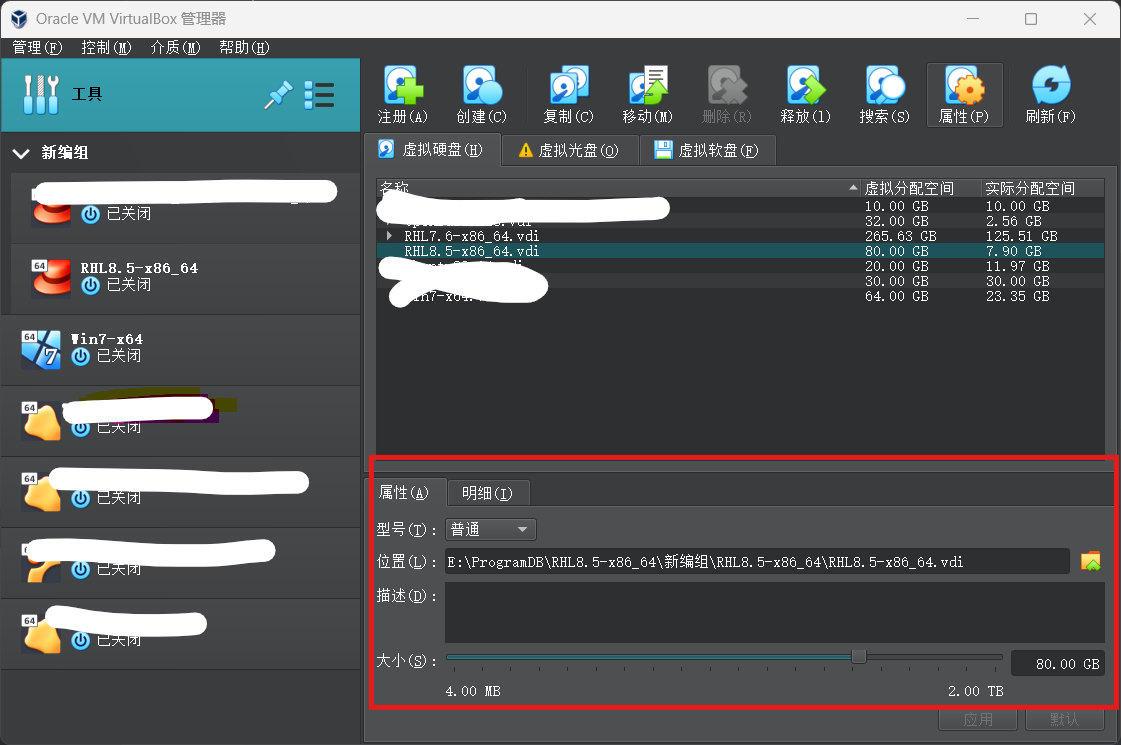Click the 64.00 GB virtual size cell

897,296
